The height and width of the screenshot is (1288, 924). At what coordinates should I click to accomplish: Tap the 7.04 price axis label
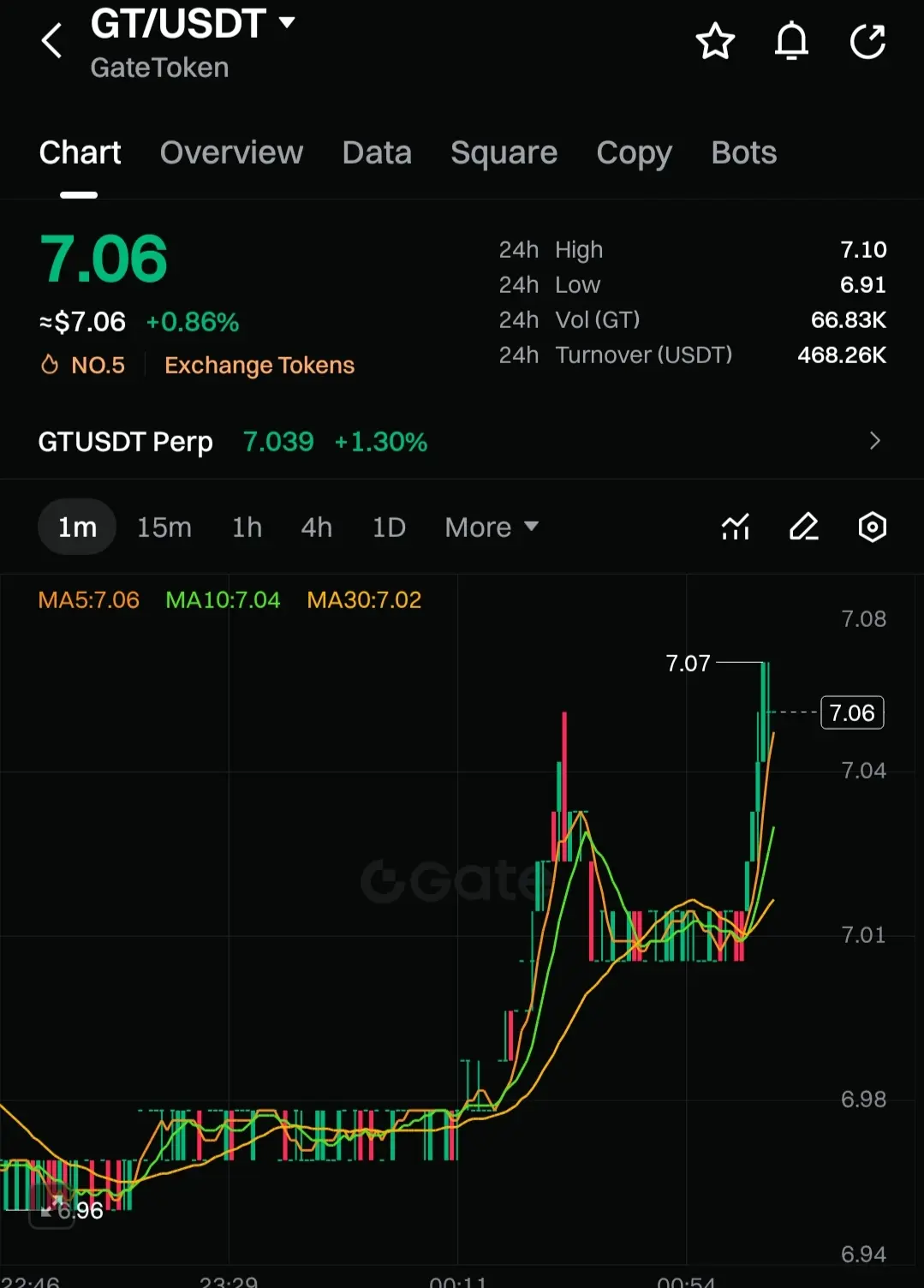pyautogui.click(x=863, y=770)
